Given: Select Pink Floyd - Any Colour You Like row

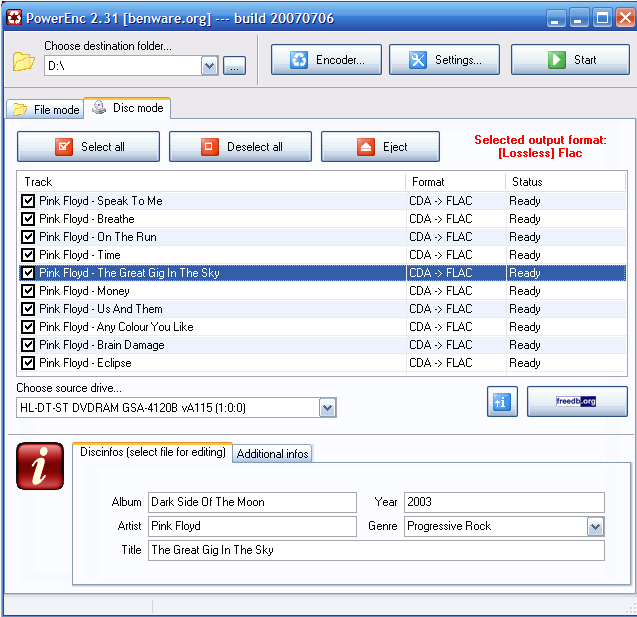Looking at the screenshot, I should point(322,327).
